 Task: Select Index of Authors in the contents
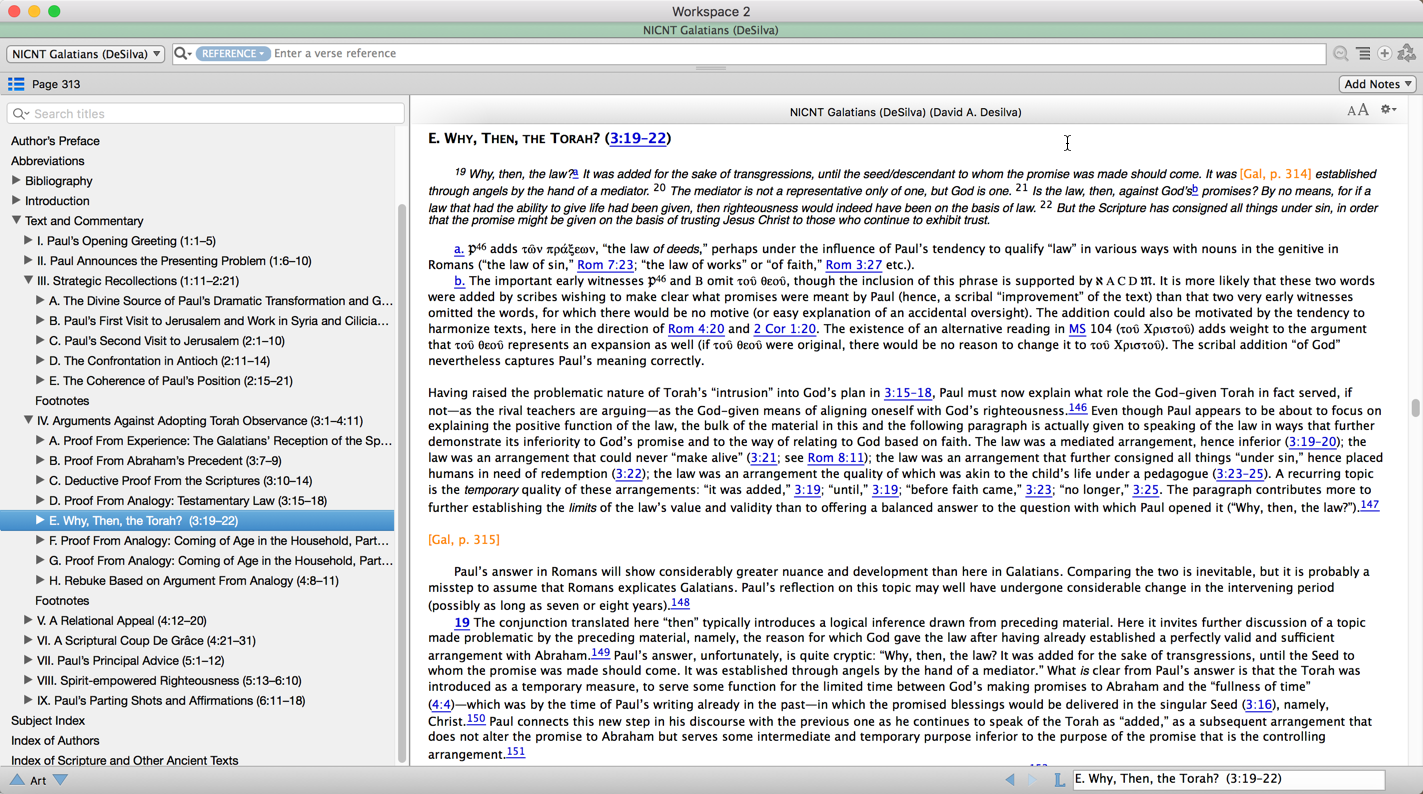(55, 741)
